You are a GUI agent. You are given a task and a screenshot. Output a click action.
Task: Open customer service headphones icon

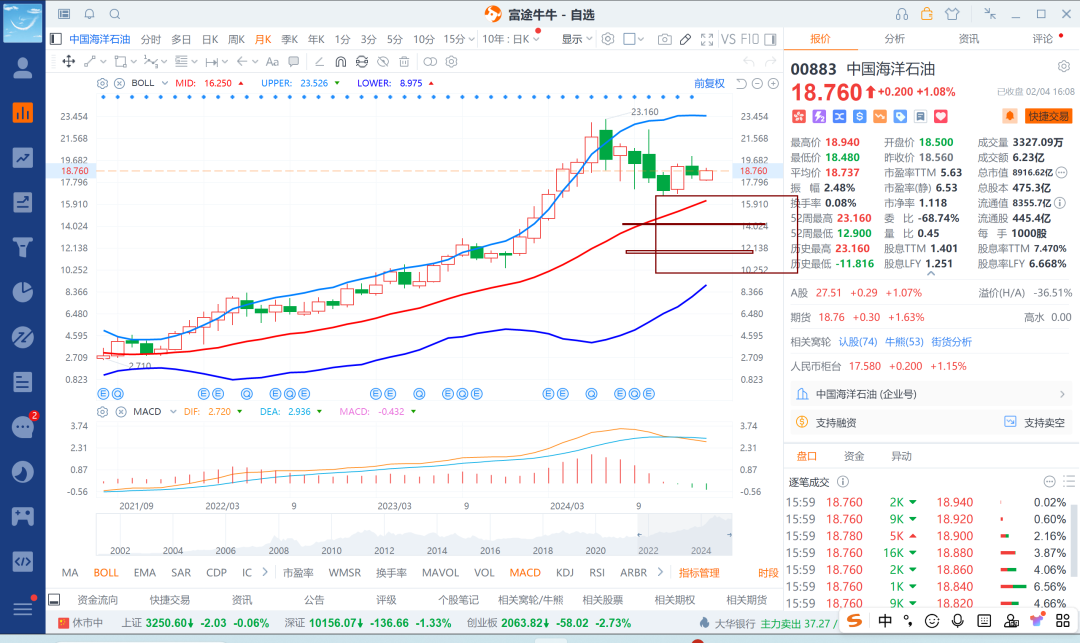902,14
